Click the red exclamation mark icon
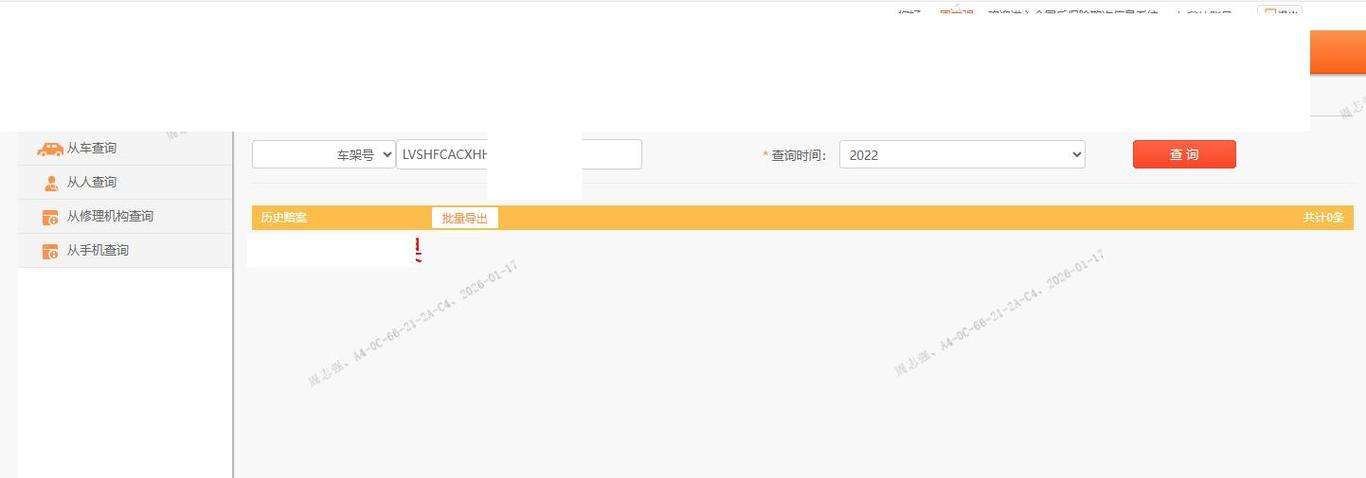 pyautogui.click(x=418, y=250)
